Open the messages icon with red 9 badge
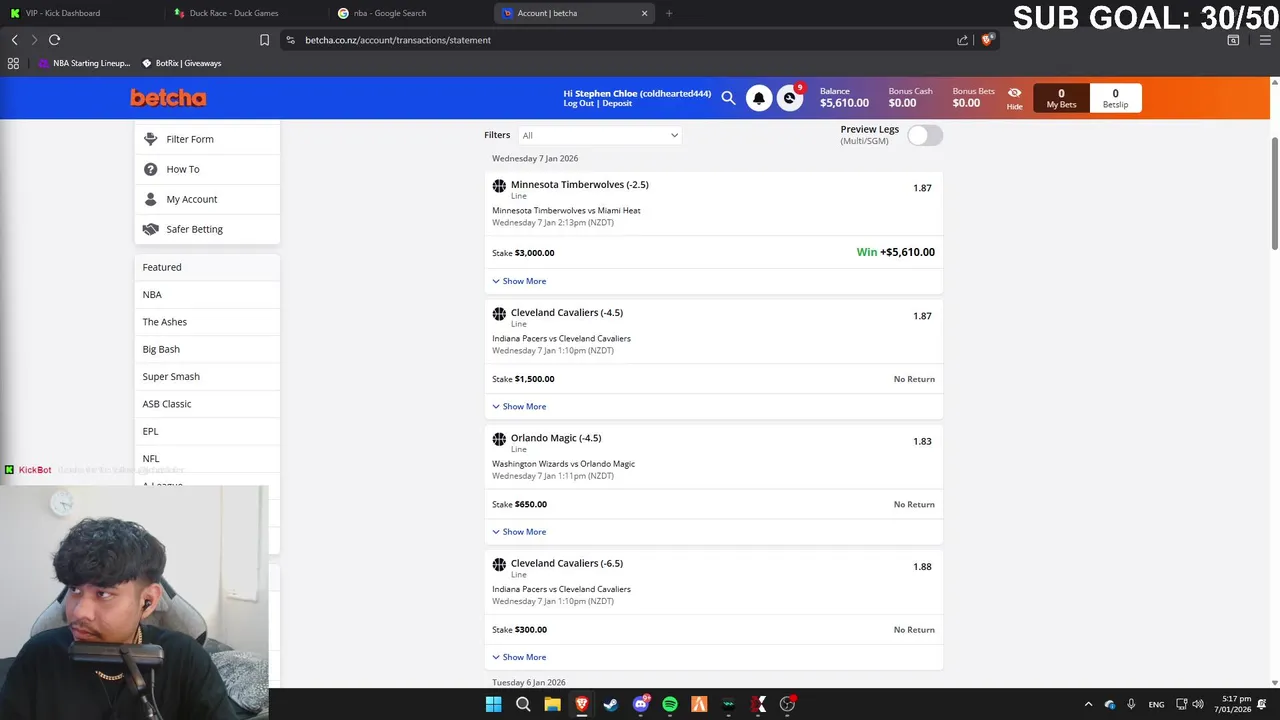This screenshot has height=720, width=1280. click(790, 98)
